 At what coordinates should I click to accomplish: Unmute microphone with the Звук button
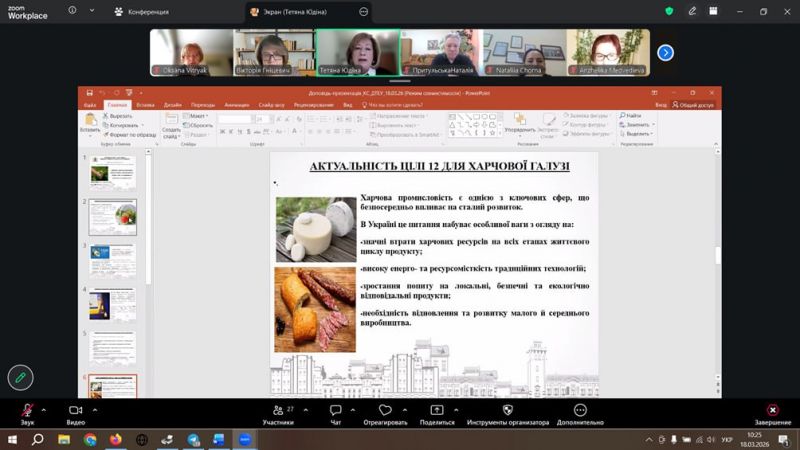click(27, 411)
